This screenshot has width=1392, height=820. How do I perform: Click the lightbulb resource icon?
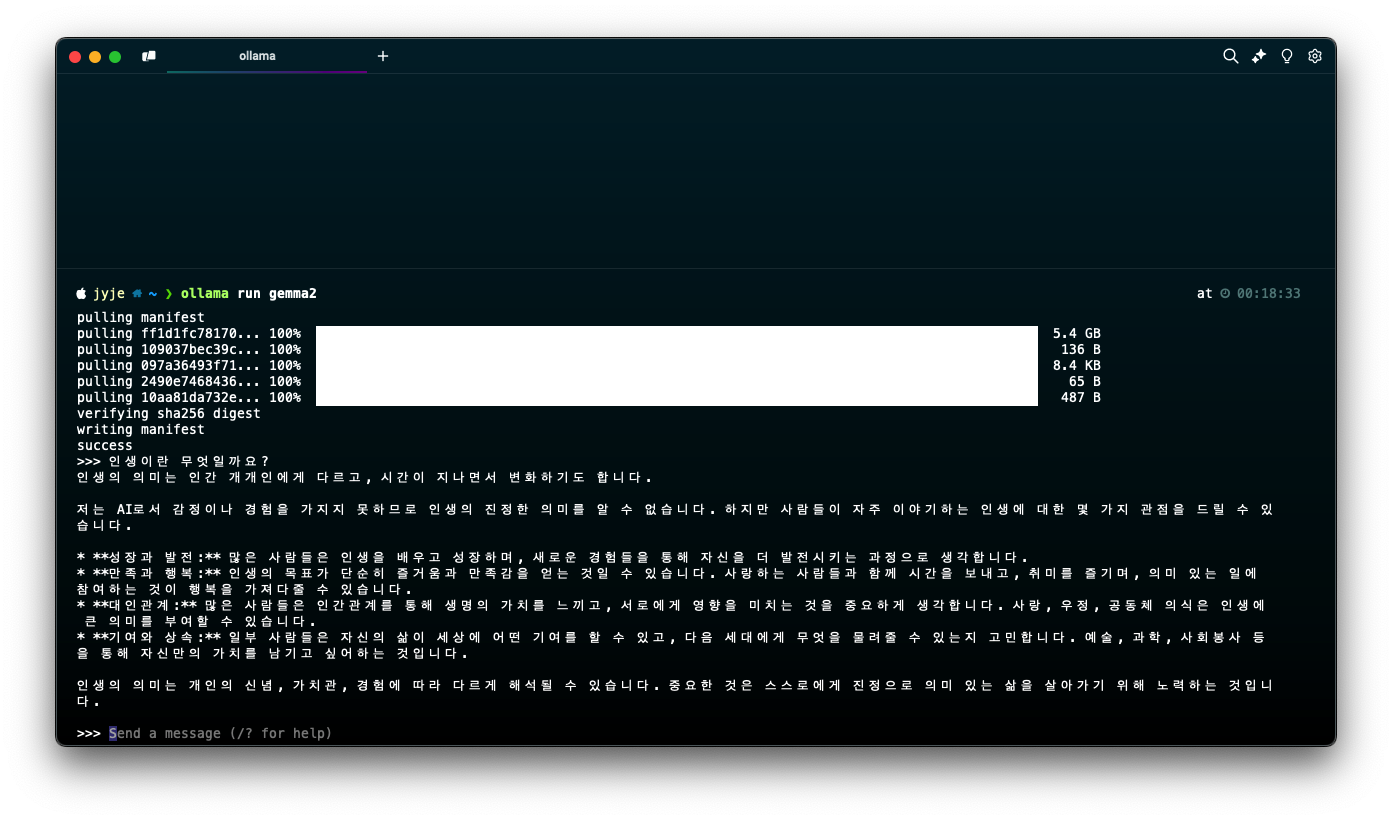point(1287,56)
